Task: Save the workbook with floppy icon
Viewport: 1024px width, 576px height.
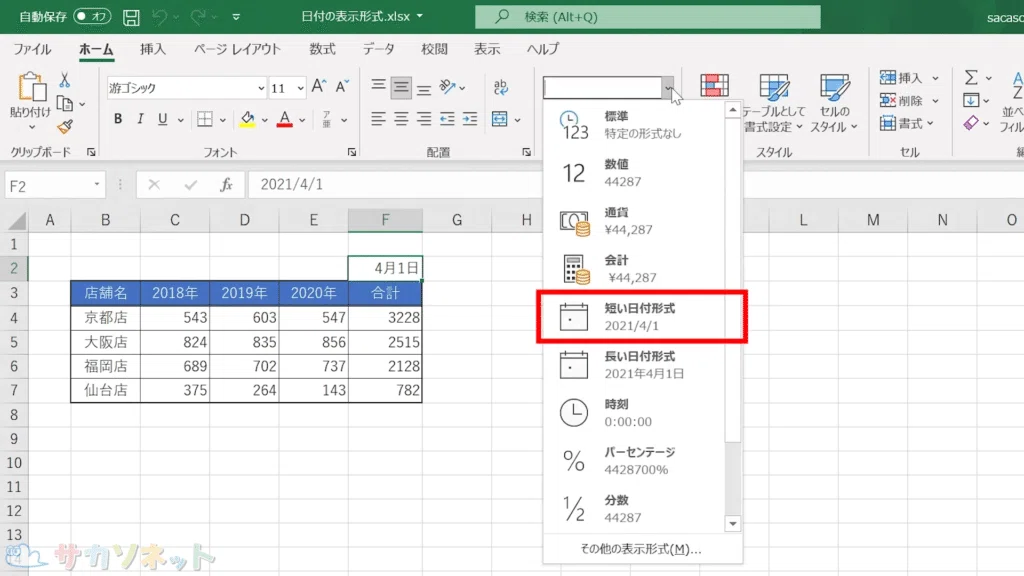Action: (131, 17)
